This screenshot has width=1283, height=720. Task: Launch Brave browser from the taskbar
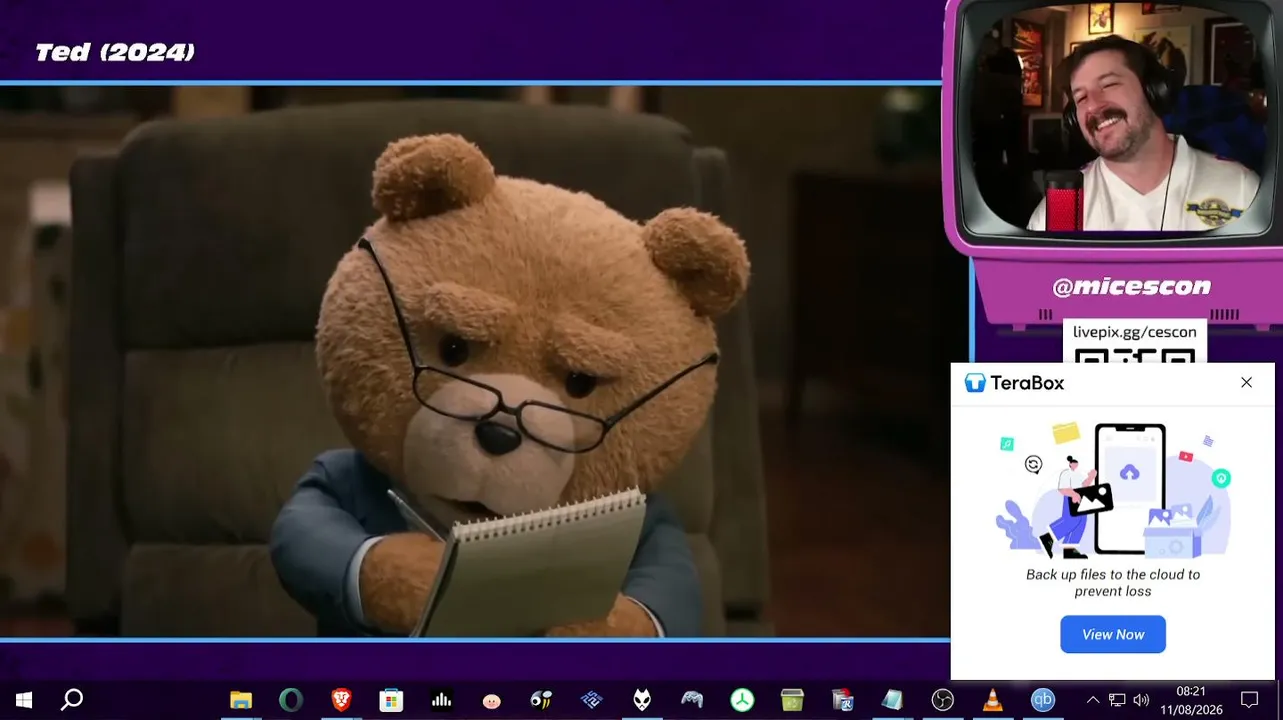click(341, 700)
